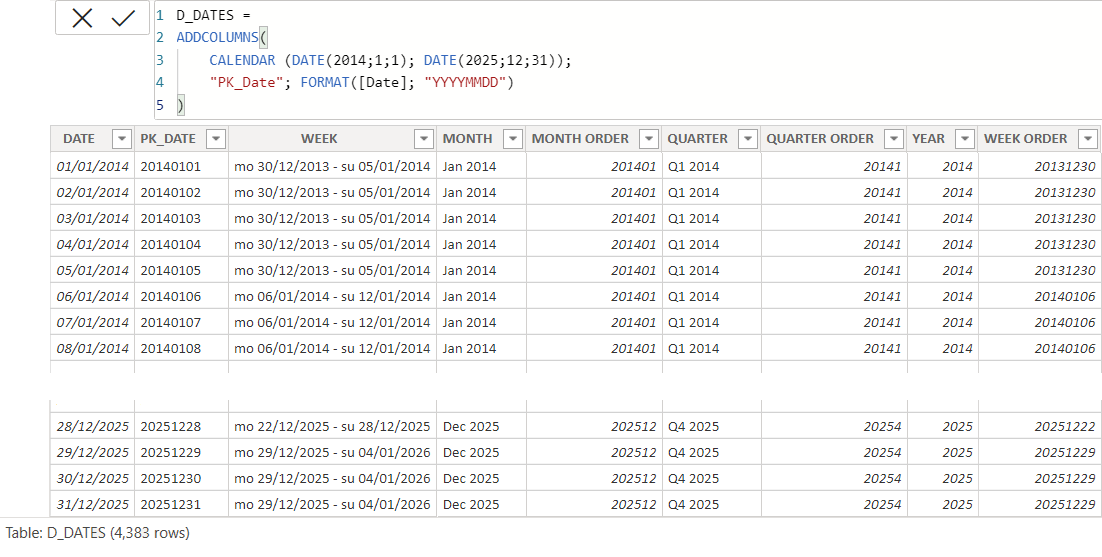Select year 2014 cell in row 07/01/2014
The width and height of the screenshot is (1102, 557).
942,322
